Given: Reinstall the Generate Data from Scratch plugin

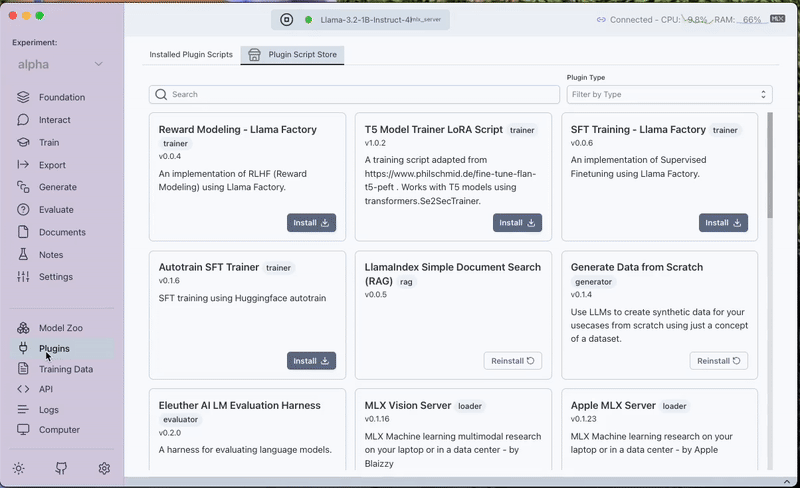Looking at the screenshot, I should point(718,361).
